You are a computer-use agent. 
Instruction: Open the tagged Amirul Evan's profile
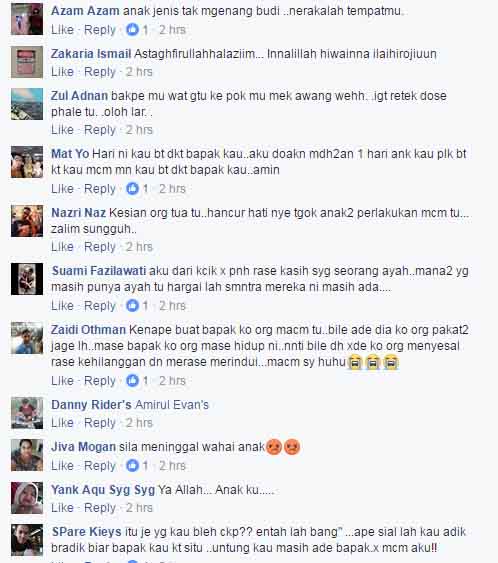[x=172, y=405]
